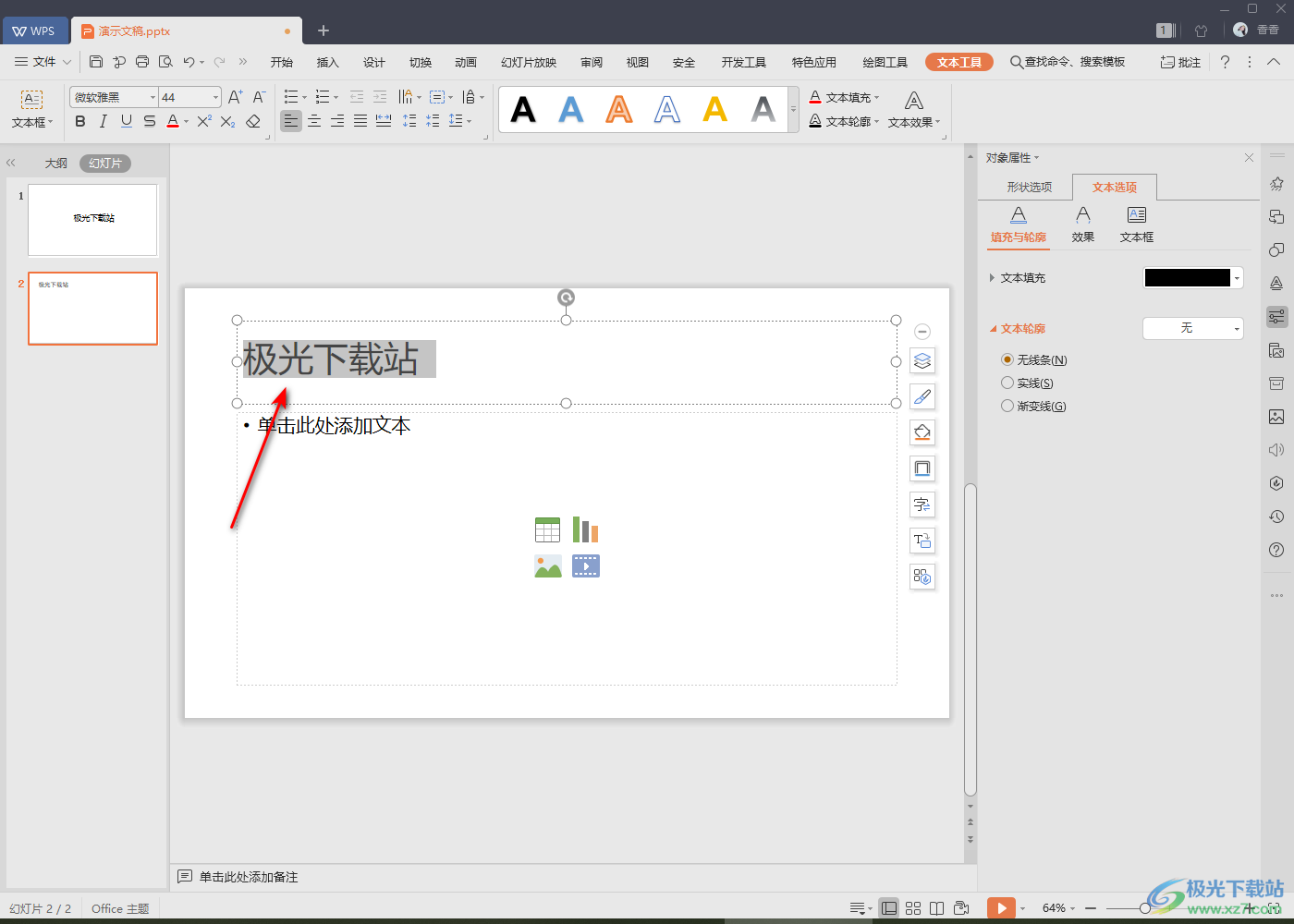Switch to reading view icon
This screenshot has height=924, width=1294.
(936, 908)
